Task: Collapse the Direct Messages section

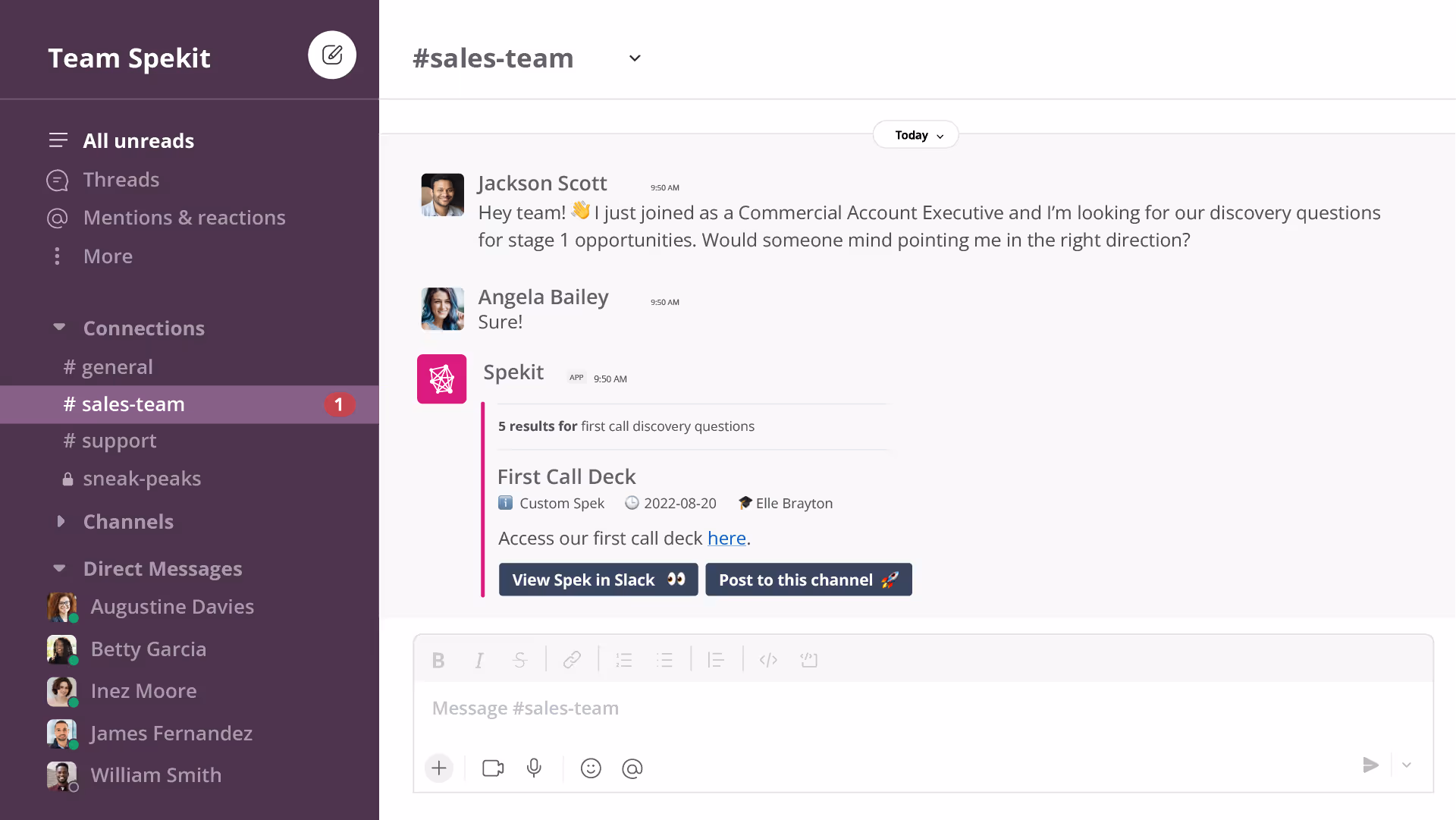Action: 59,568
